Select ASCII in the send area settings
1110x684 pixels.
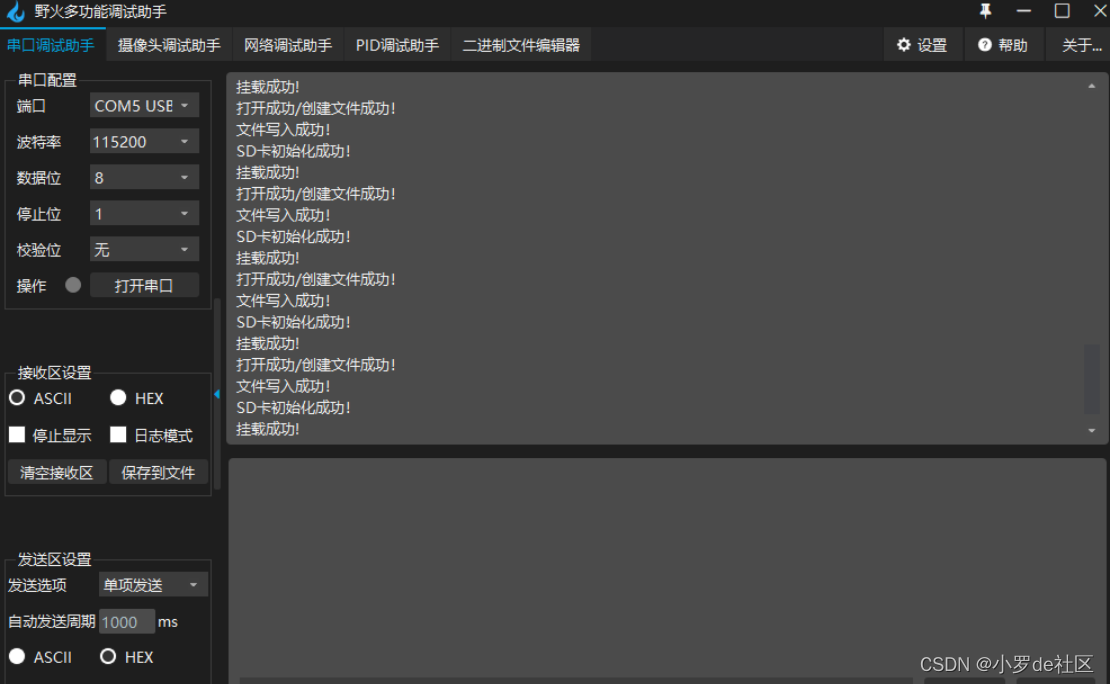17,656
